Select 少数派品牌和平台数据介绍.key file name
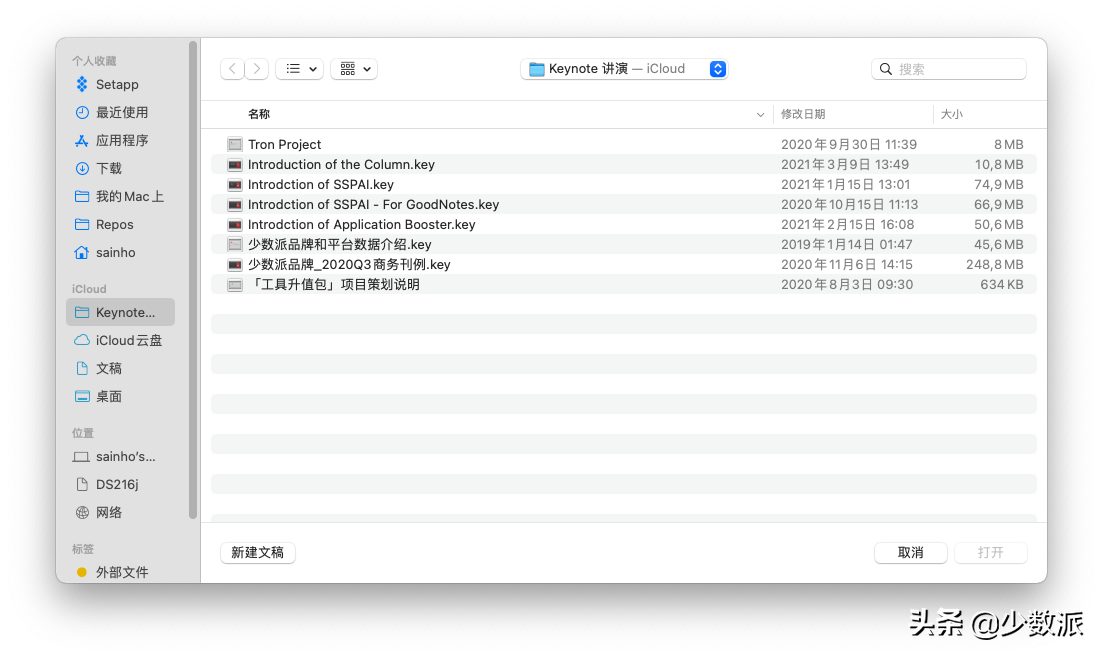 [340, 245]
